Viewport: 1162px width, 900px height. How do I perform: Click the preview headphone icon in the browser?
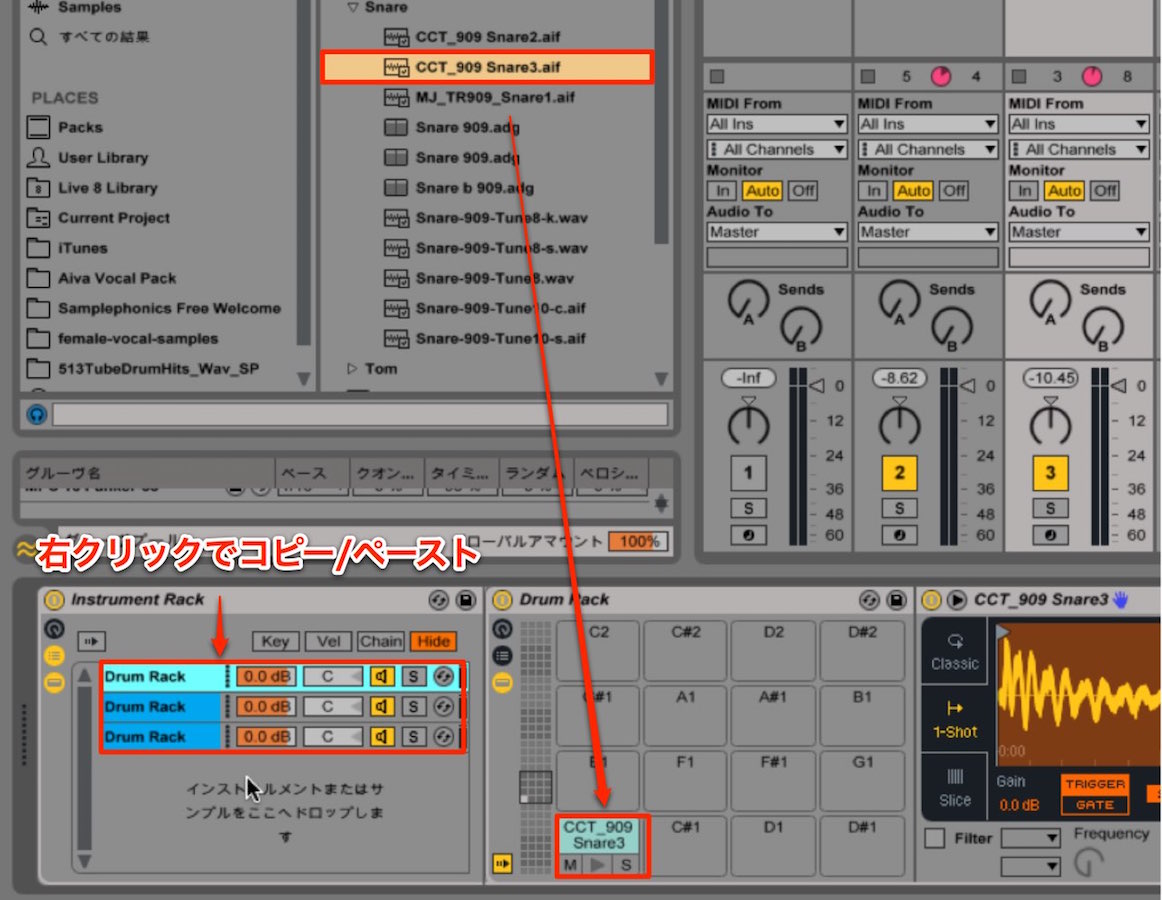point(36,414)
